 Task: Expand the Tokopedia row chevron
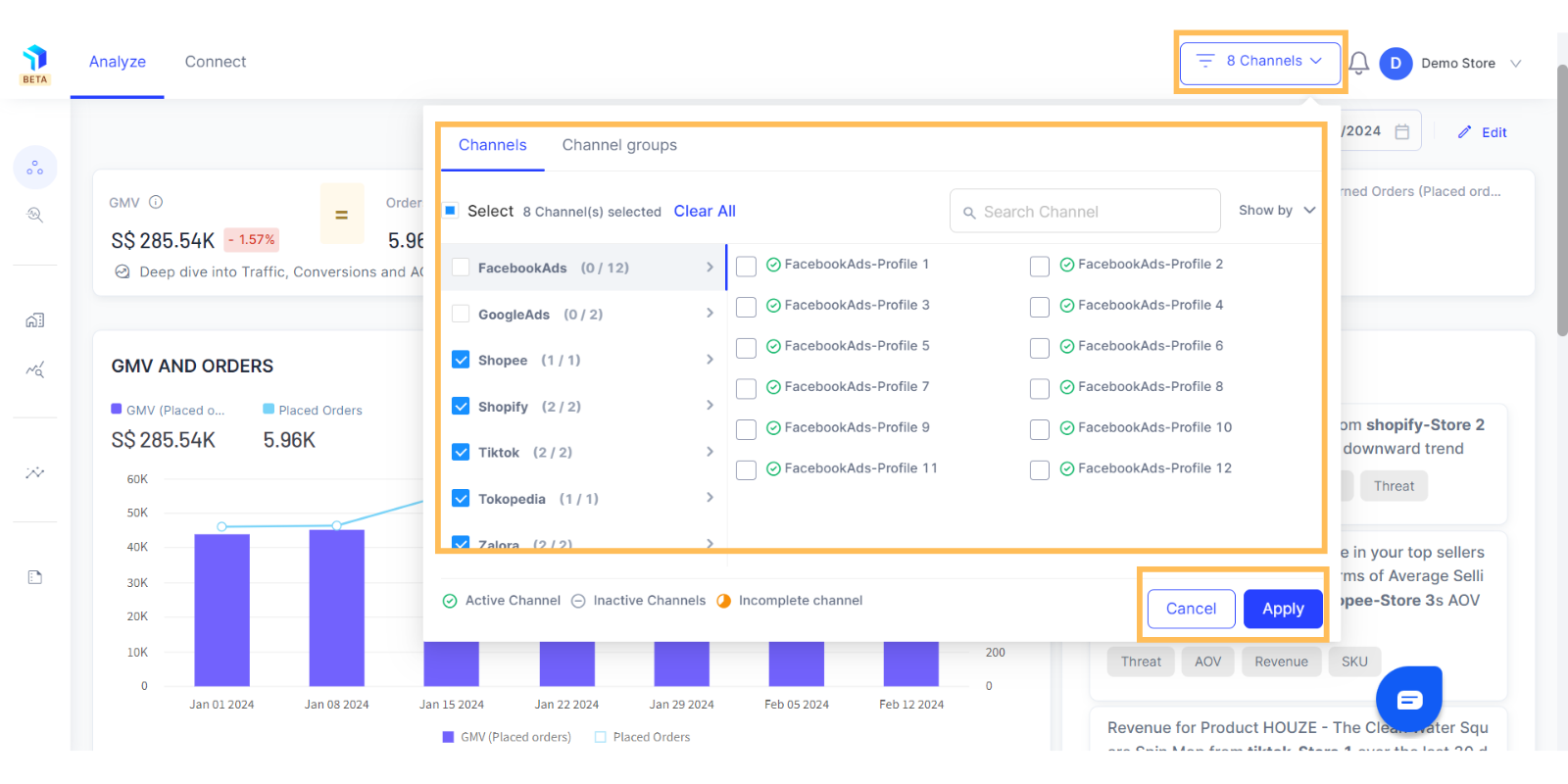coord(710,498)
